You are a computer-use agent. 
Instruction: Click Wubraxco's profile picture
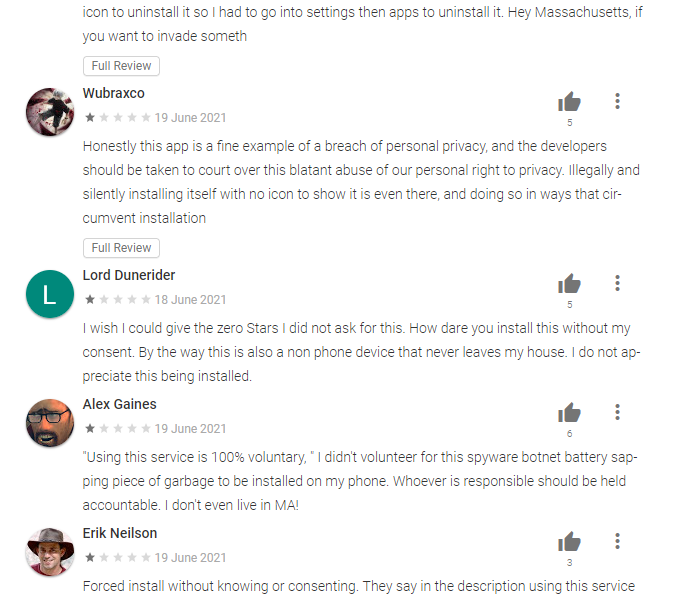coord(50,112)
